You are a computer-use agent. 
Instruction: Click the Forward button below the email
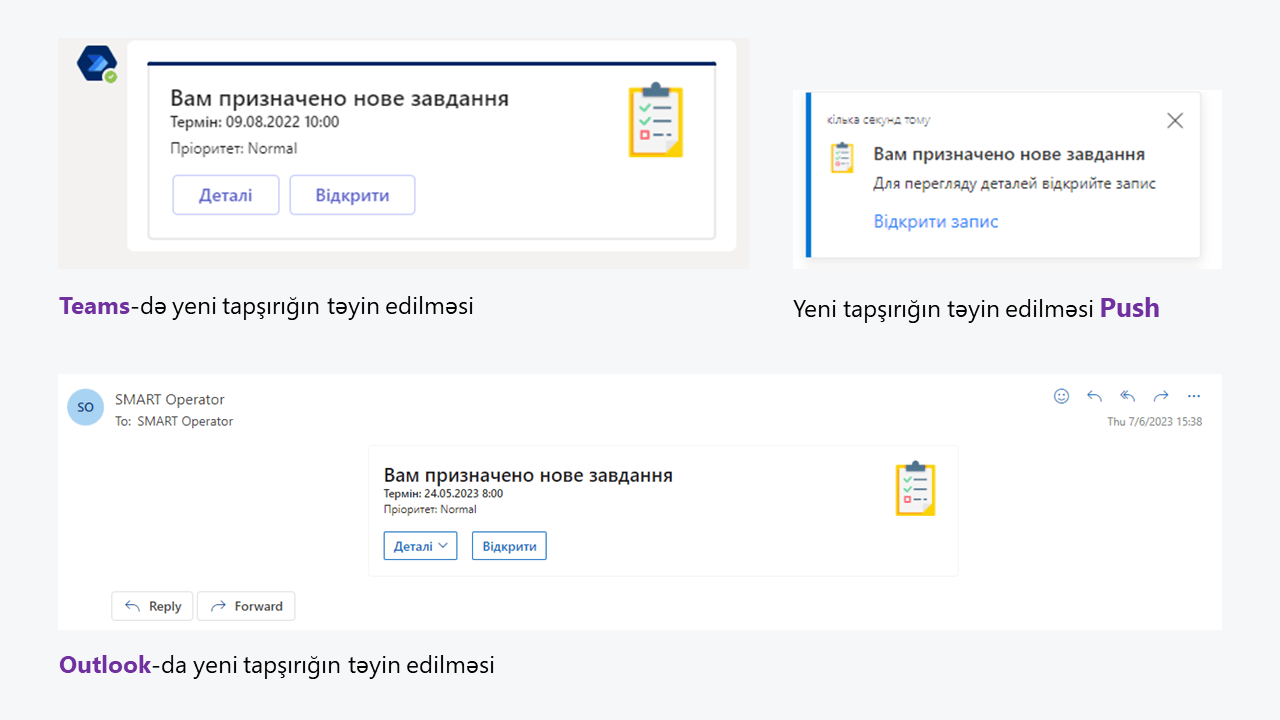(246, 606)
